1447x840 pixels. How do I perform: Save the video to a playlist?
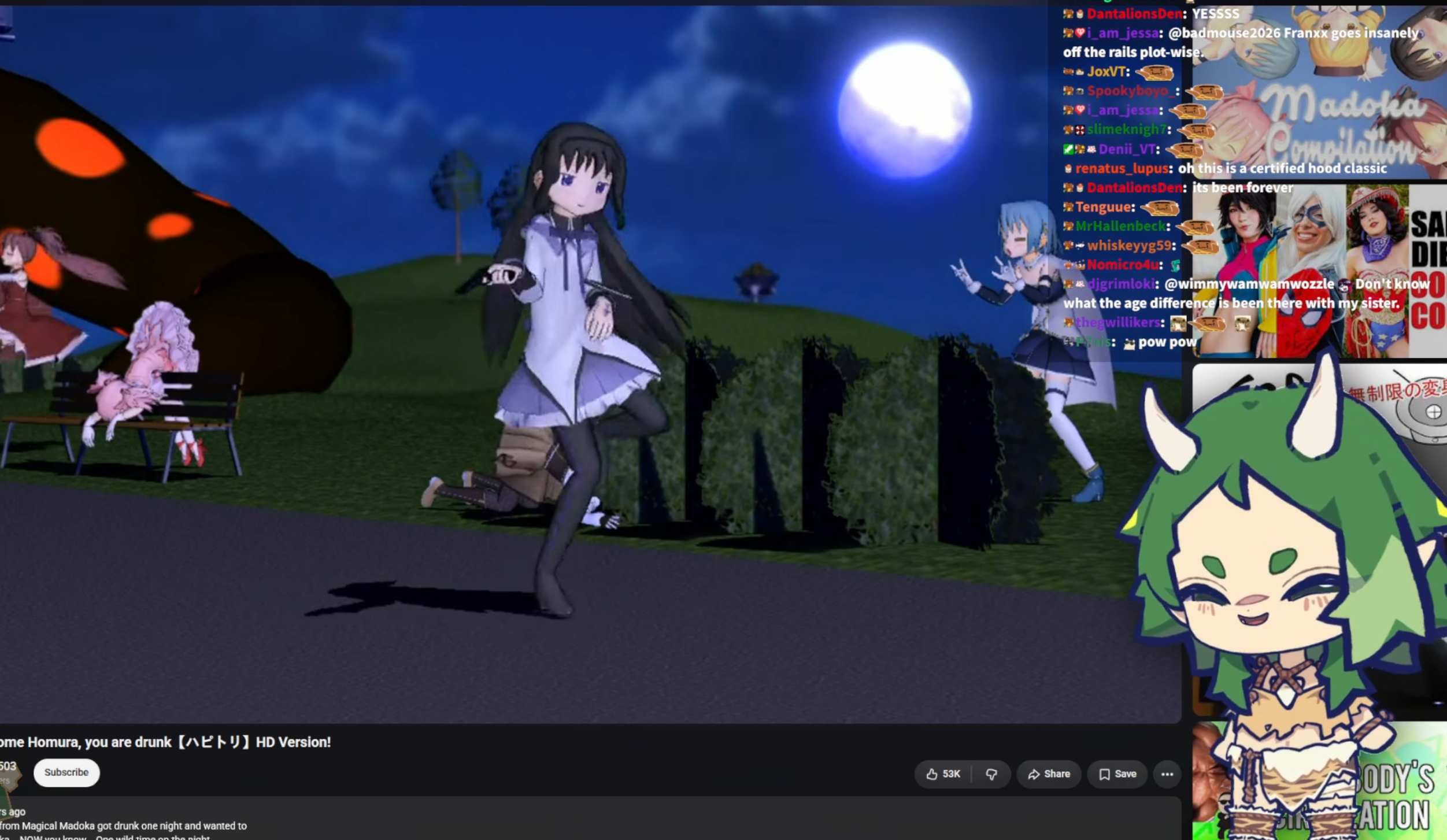[x=1117, y=774]
